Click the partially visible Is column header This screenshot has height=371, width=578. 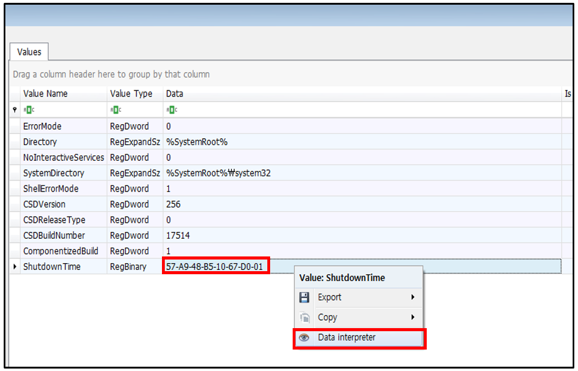pos(568,94)
